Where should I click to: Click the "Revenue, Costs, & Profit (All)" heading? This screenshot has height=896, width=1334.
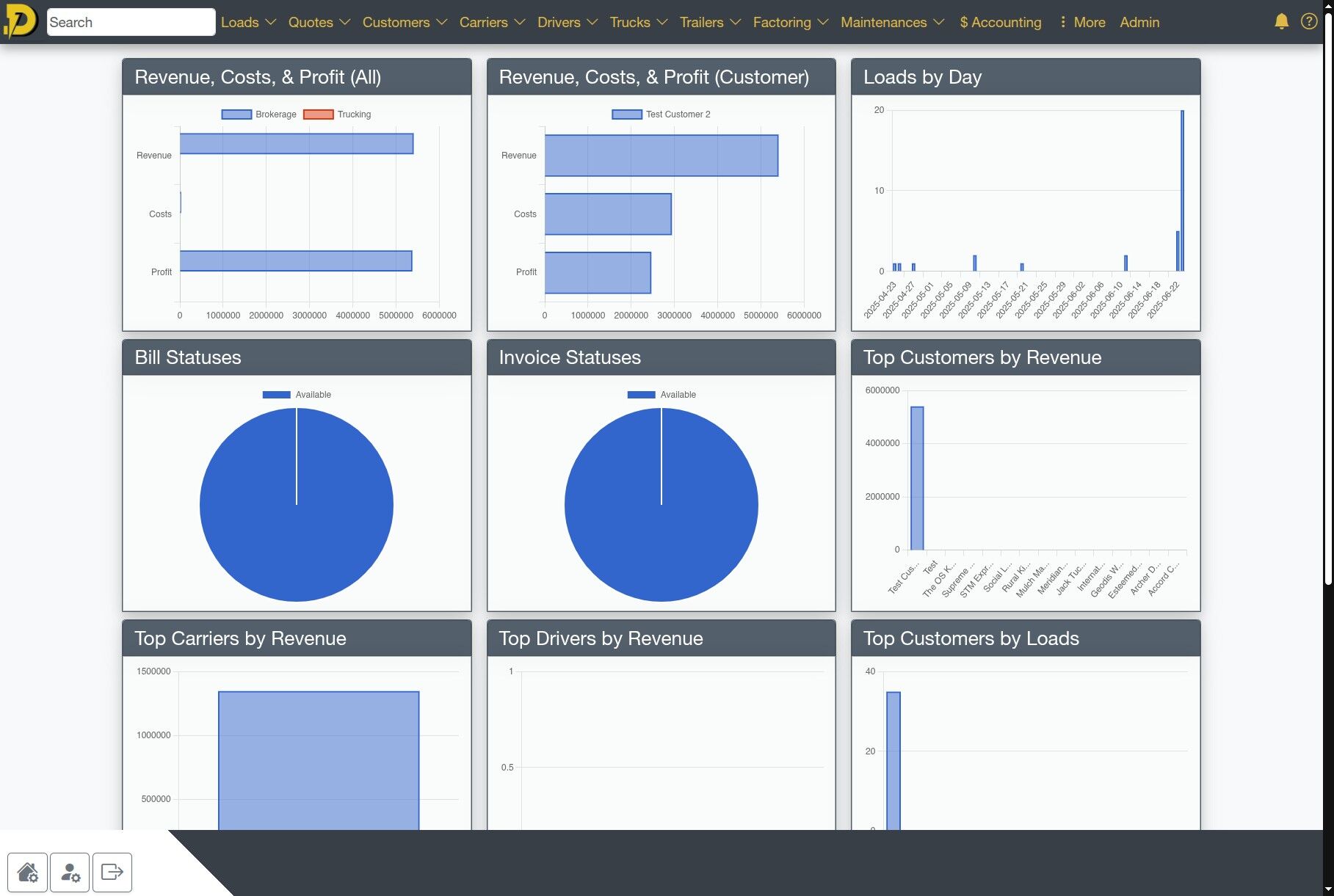pos(258,77)
